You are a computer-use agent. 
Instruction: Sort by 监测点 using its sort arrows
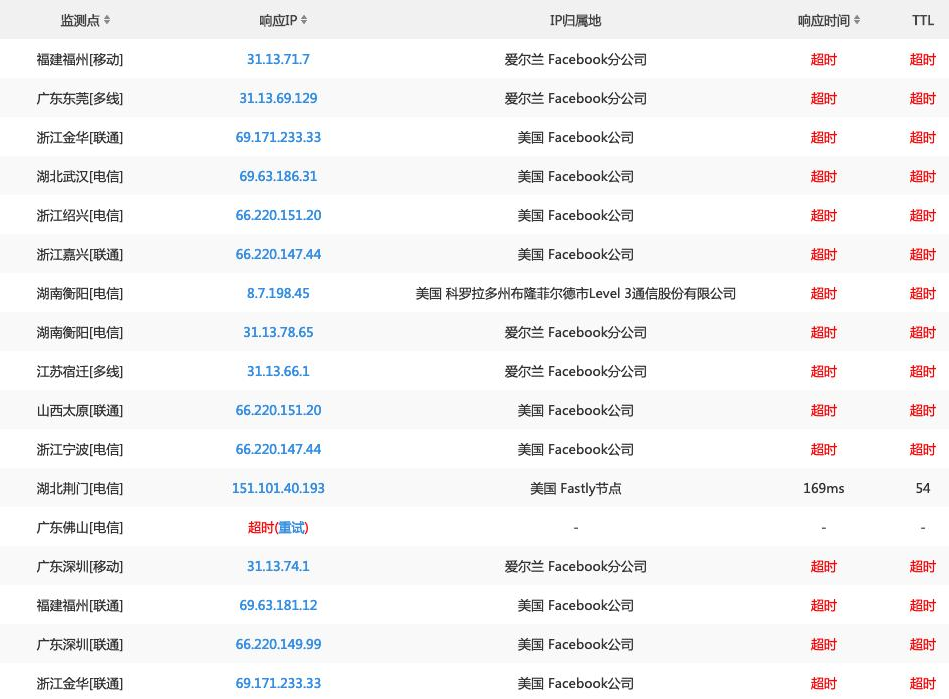107,20
